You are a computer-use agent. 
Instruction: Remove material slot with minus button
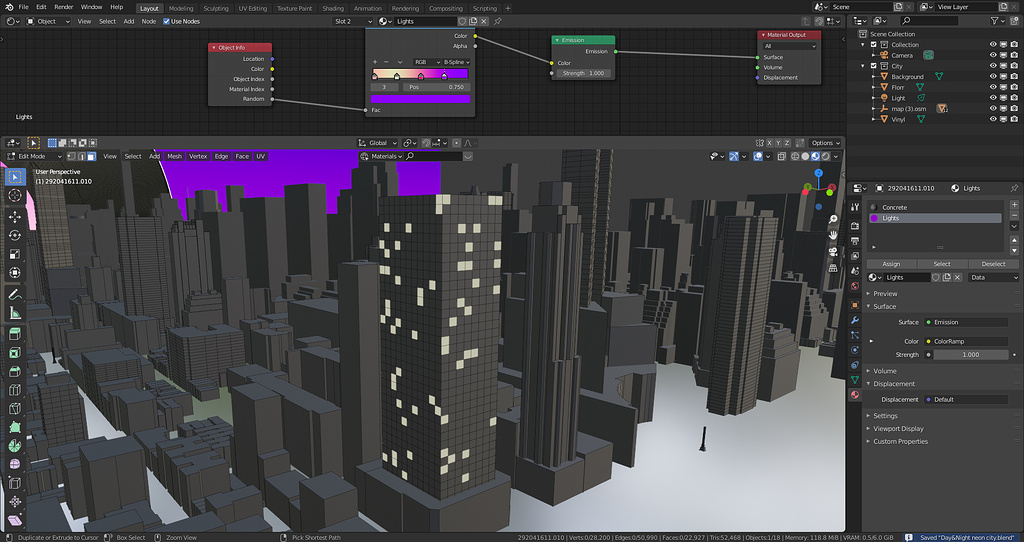(1014, 215)
